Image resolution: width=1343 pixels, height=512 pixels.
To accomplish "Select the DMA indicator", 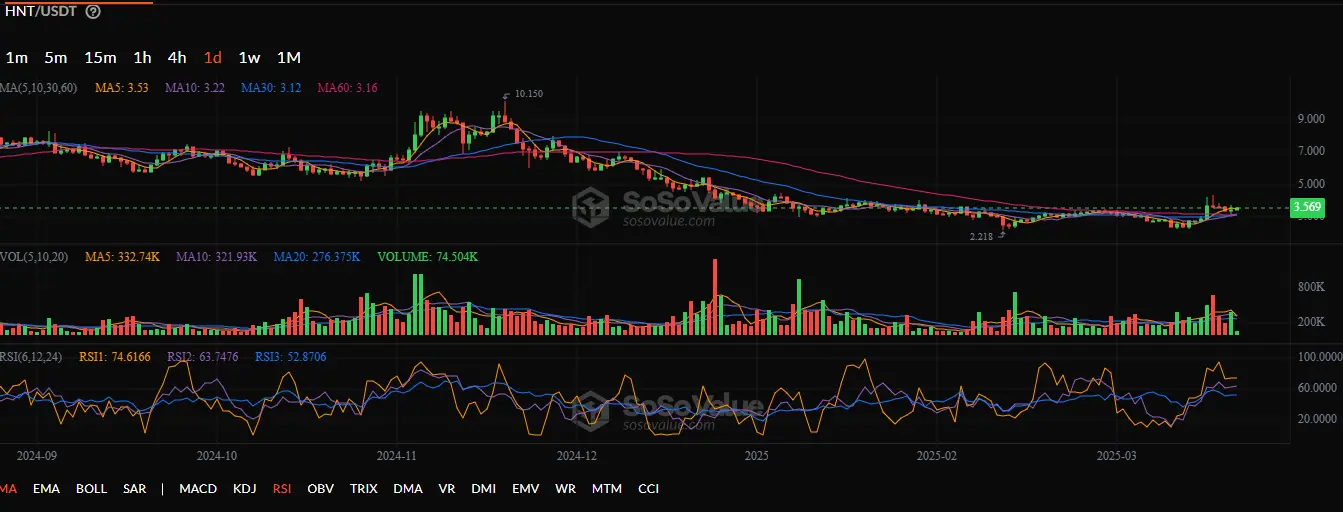I will [407, 489].
